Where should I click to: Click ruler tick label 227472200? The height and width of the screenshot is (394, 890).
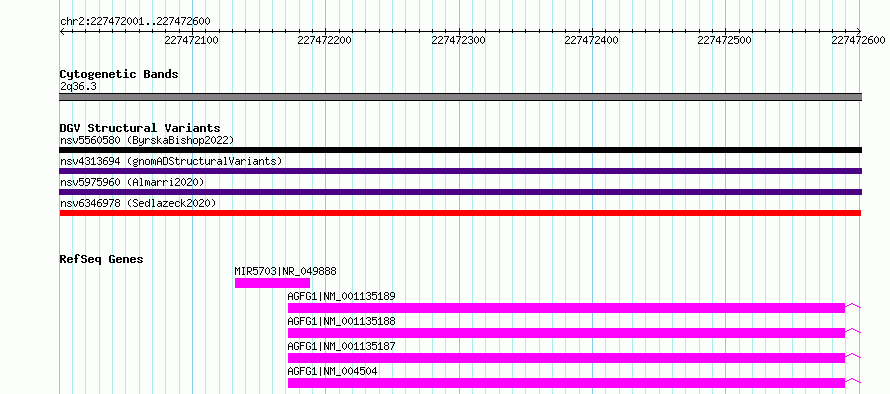pyautogui.click(x=325, y=40)
